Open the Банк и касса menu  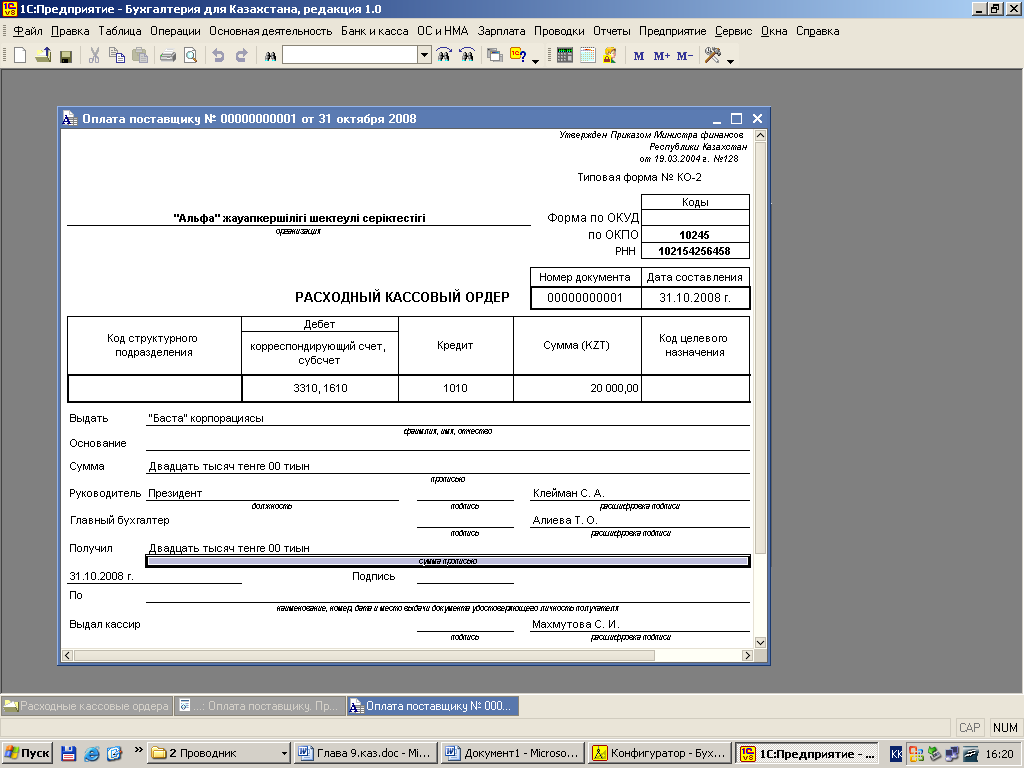(374, 31)
